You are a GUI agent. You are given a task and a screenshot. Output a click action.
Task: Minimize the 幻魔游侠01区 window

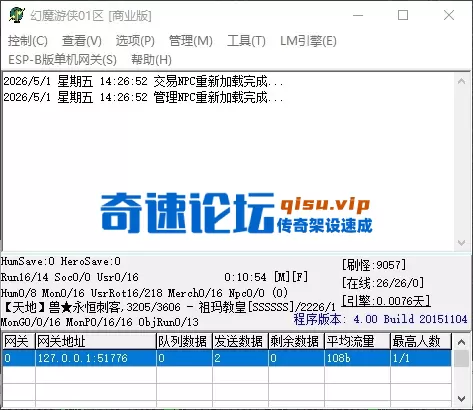[x=358, y=15]
